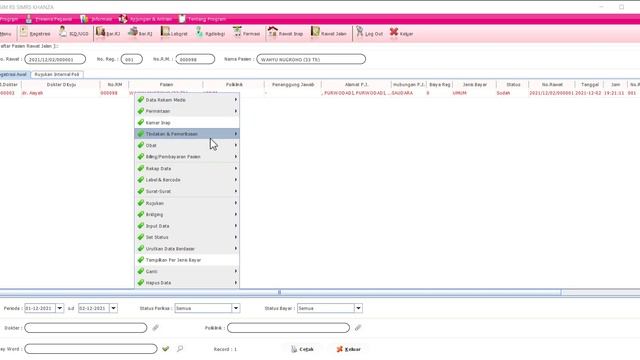Open the Rekap Data submenu
This screenshot has width=640, height=360.
[x=187, y=168]
